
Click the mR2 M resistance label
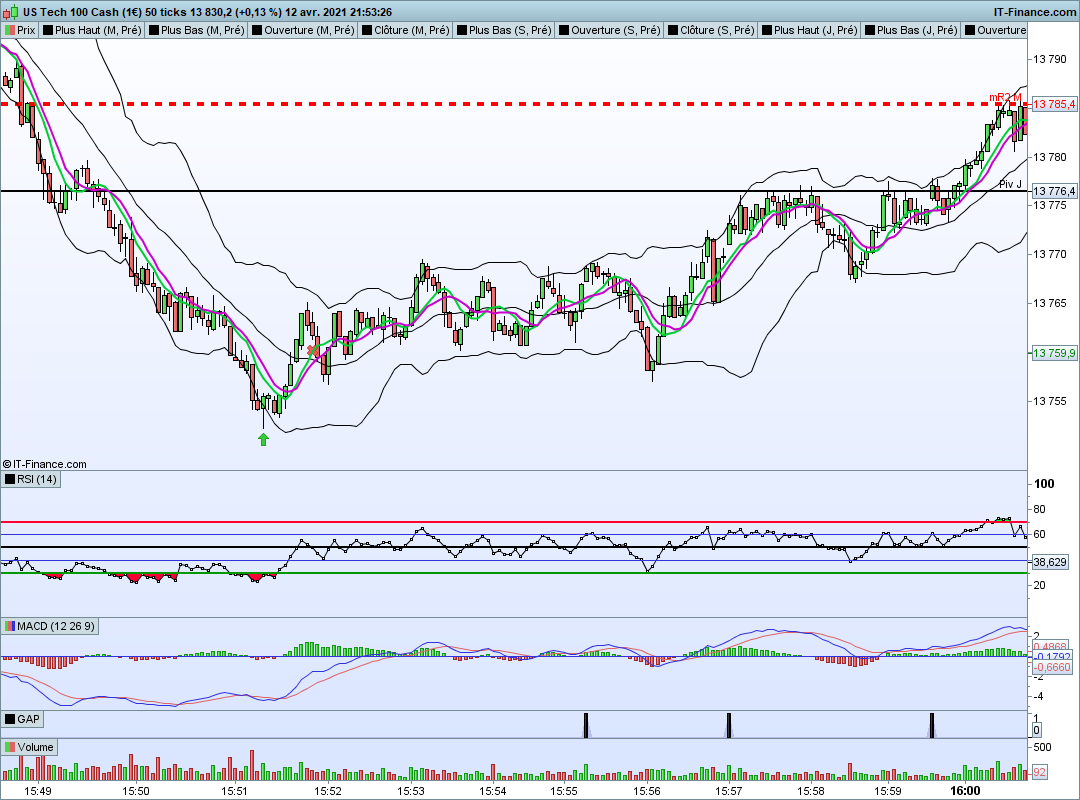click(1005, 97)
